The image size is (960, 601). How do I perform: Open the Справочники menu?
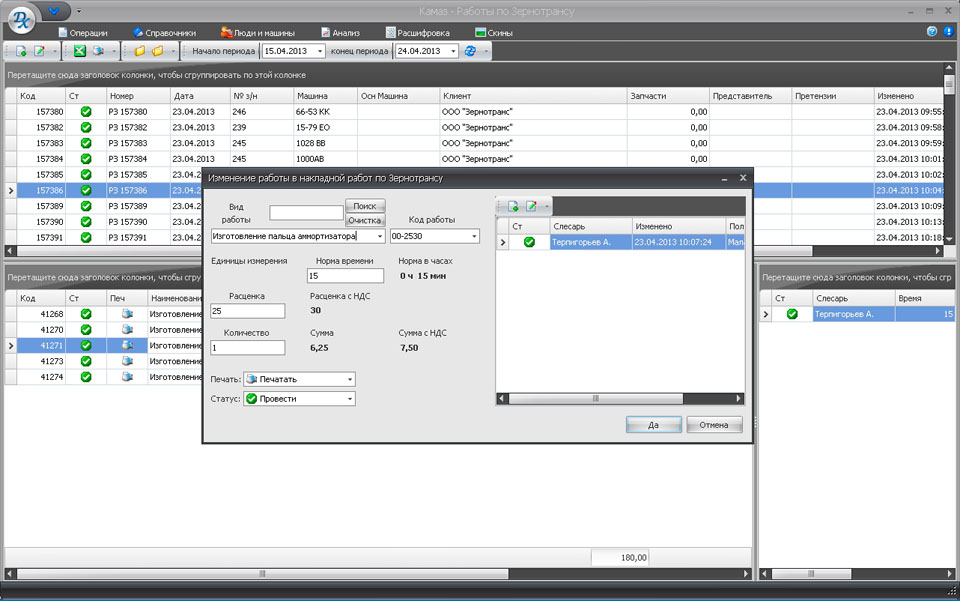click(165, 33)
